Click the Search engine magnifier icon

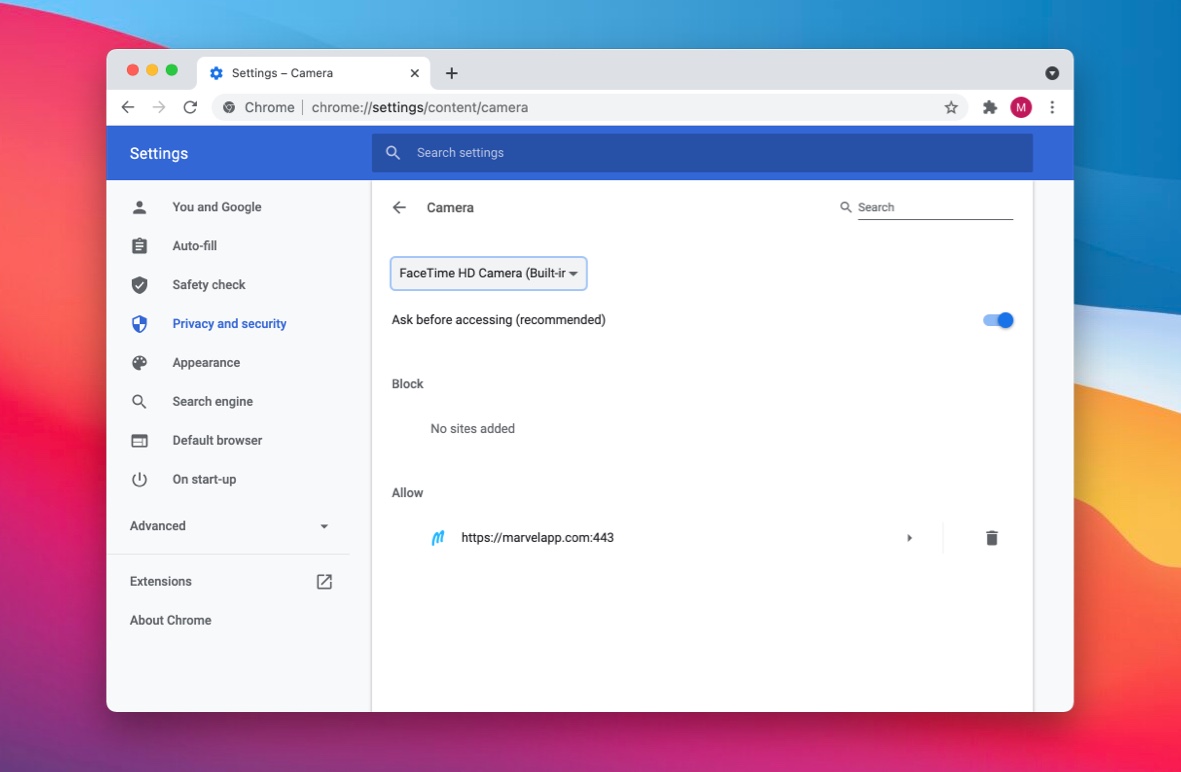139,401
